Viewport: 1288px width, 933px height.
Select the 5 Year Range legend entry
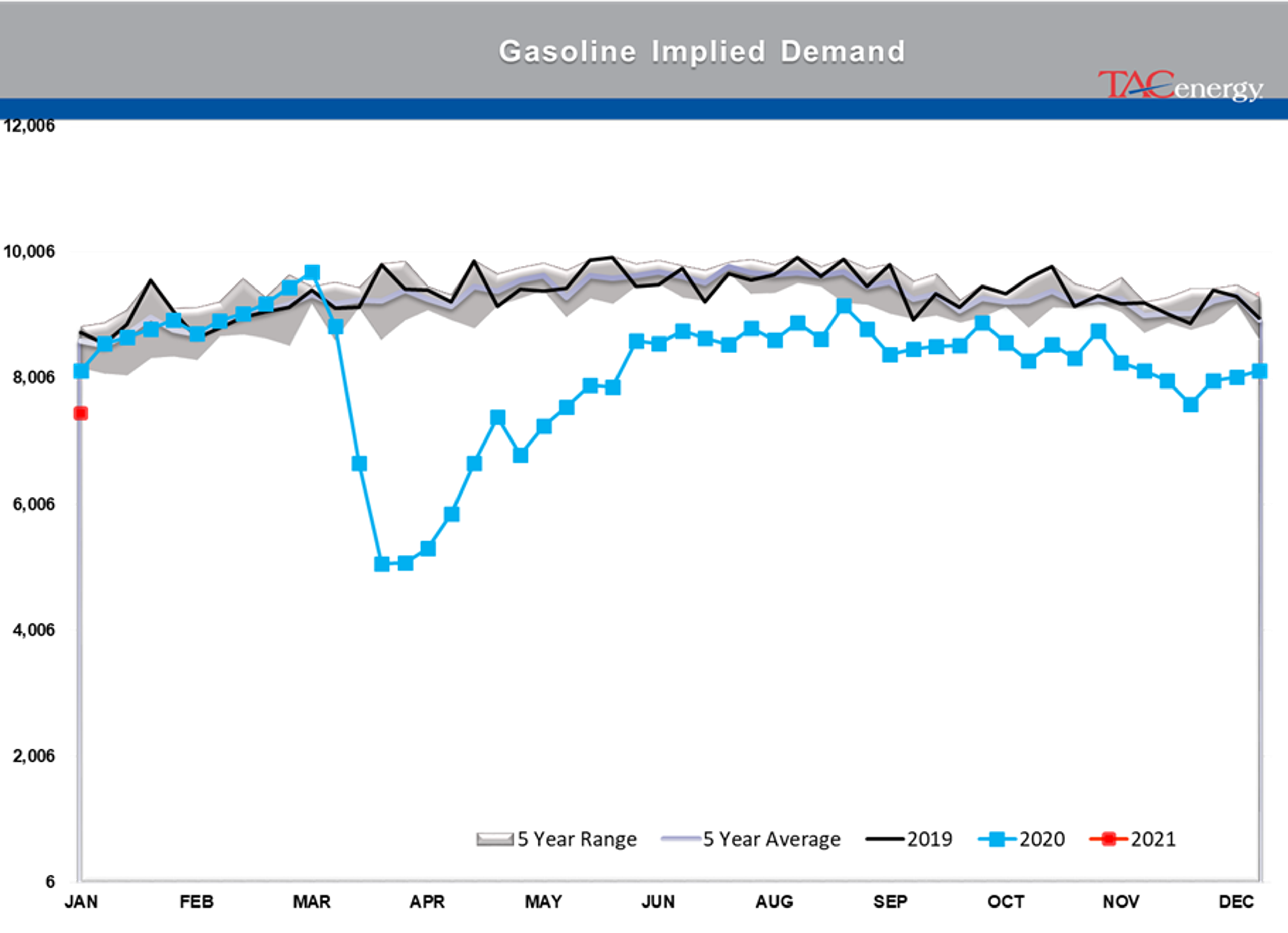tap(556, 839)
